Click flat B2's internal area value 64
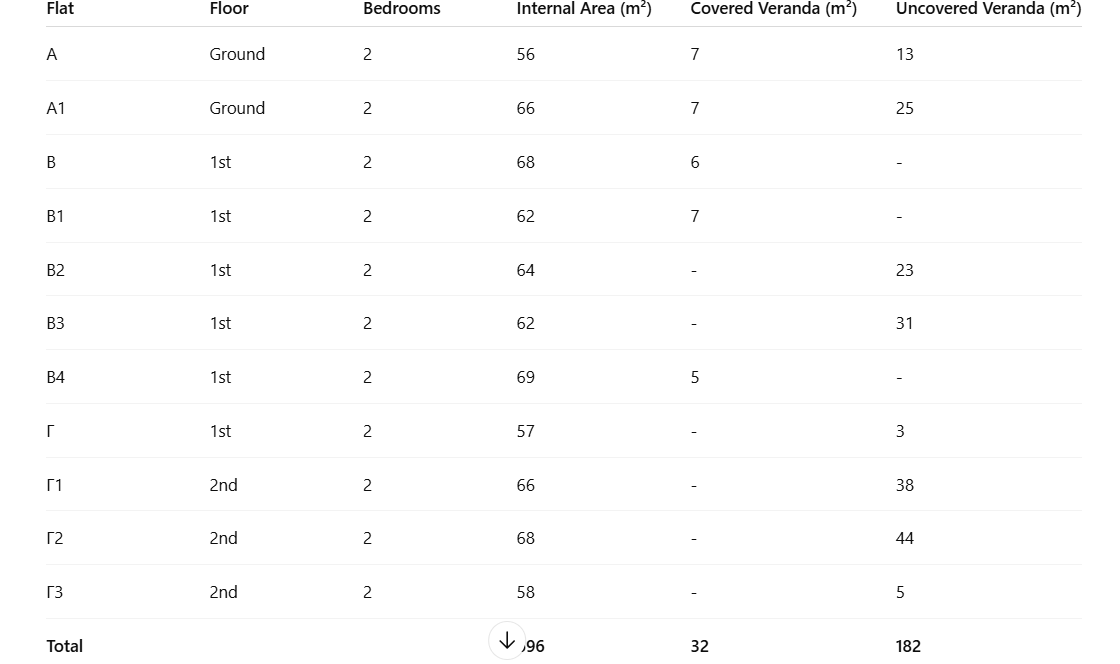The width and height of the screenshot is (1120, 664). tap(525, 270)
